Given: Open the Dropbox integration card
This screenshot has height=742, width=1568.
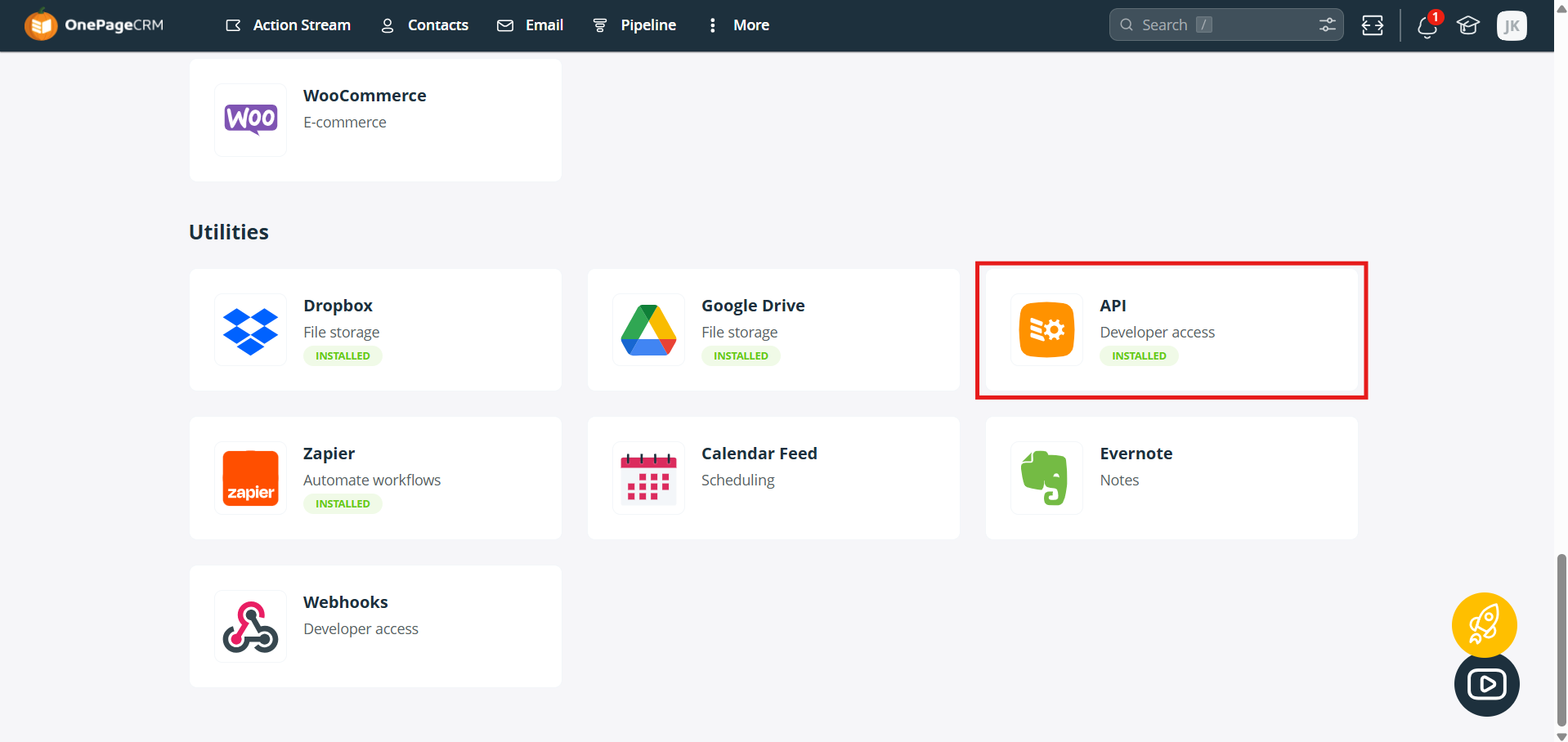Looking at the screenshot, I should point(375,330).
